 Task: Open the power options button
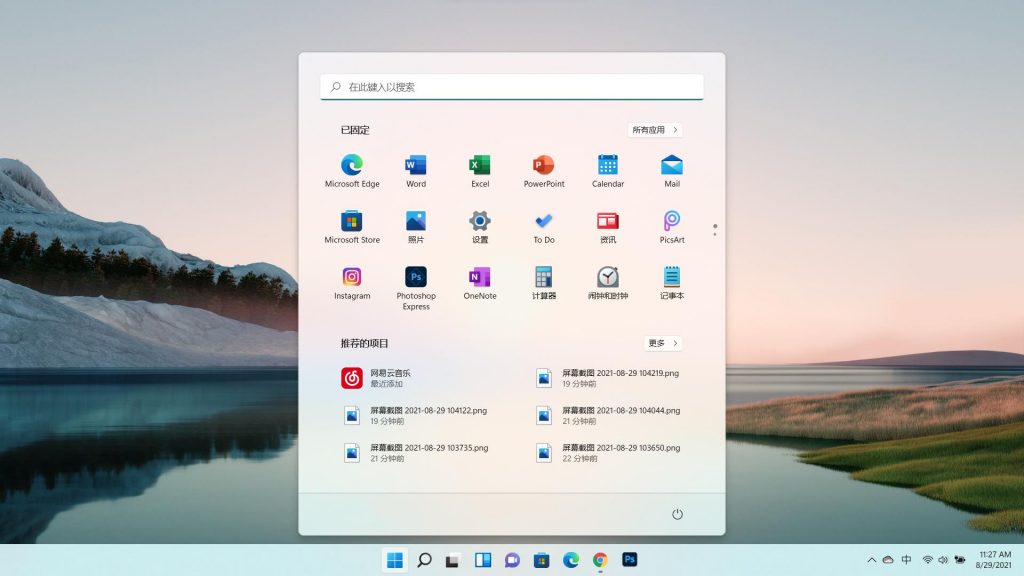[677, 514]
